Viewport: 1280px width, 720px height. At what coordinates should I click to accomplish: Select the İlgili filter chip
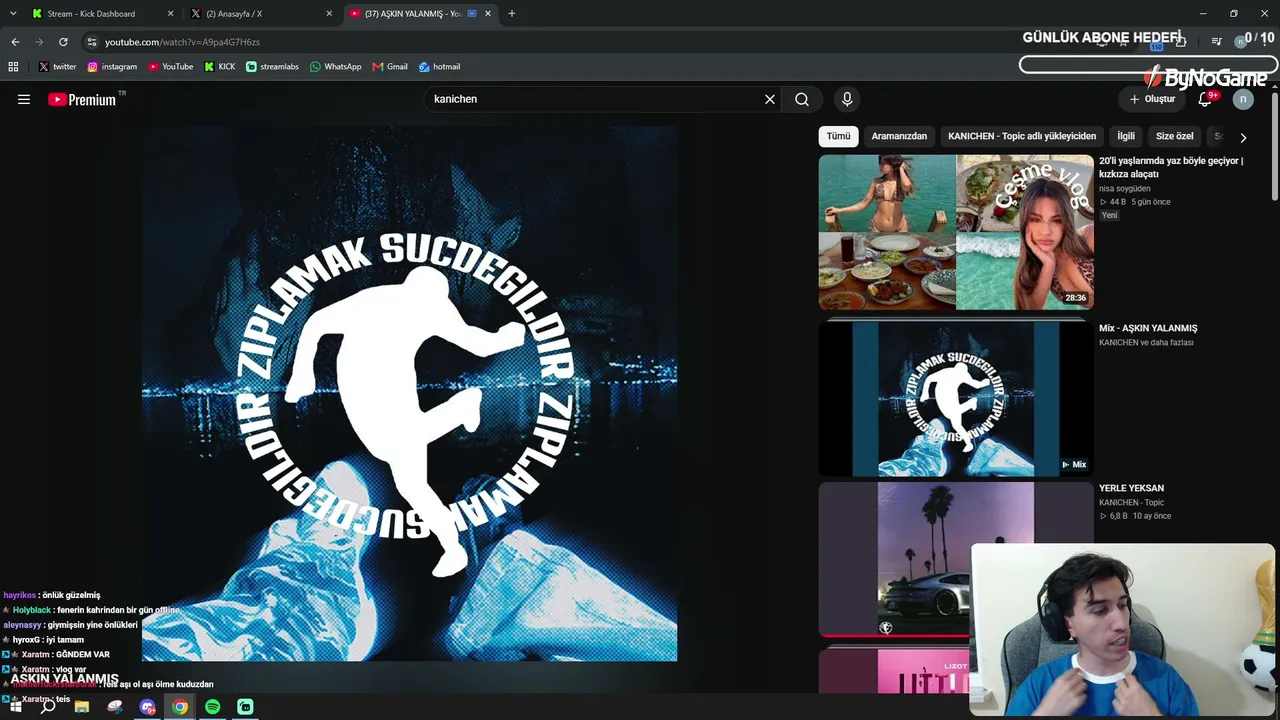click(x=1126, y=136)
